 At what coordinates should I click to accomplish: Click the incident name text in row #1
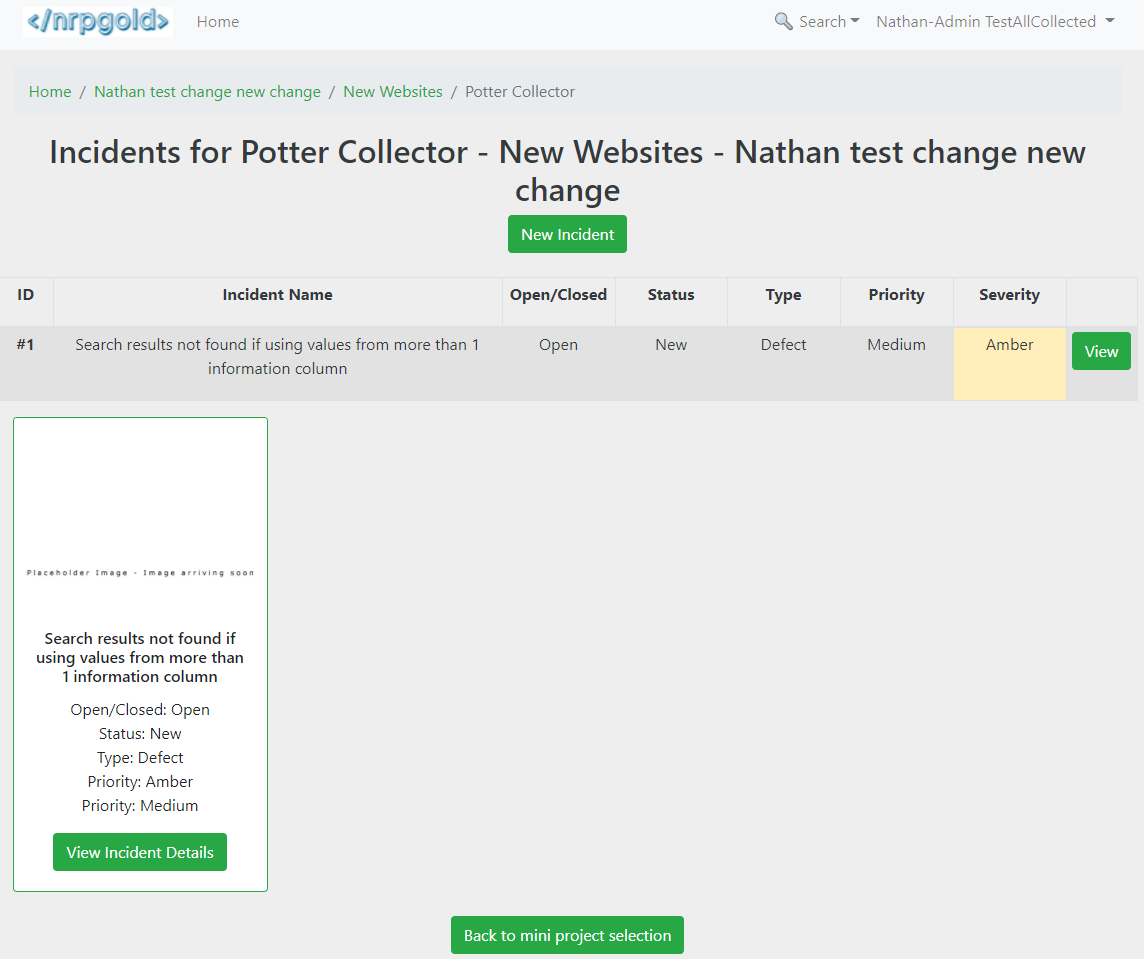point(277,356)
